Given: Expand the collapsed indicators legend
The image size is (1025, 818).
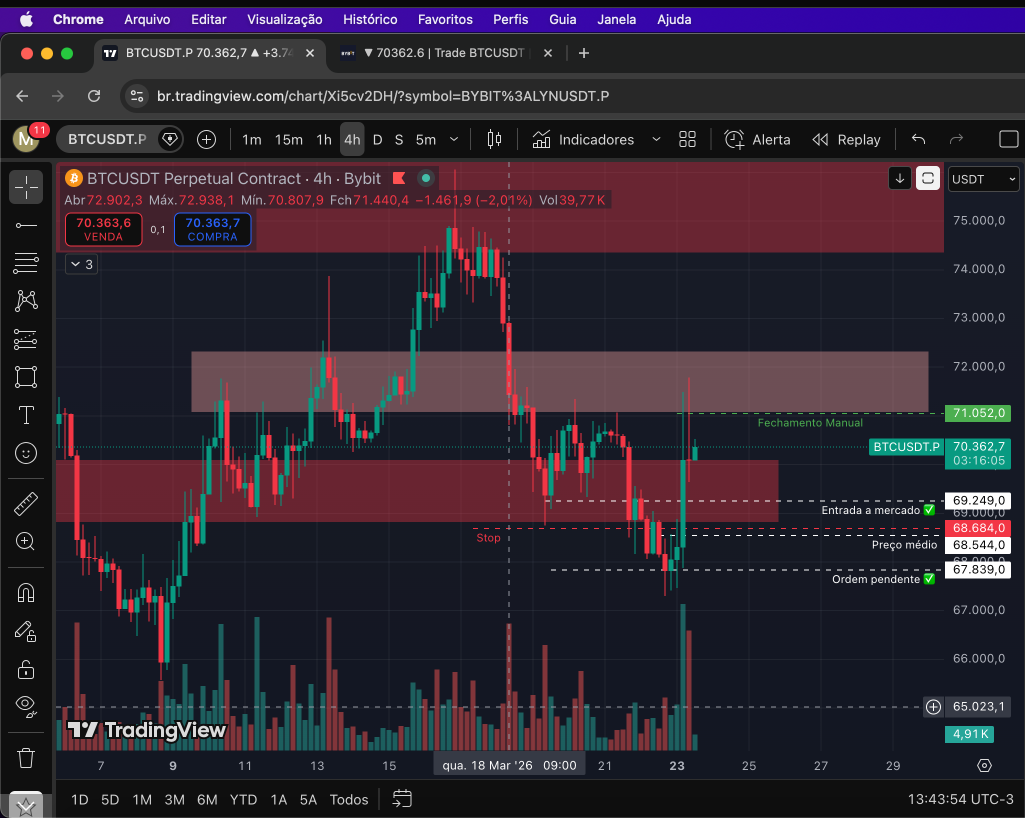Looking at the screenshot, I should (81, 264).
